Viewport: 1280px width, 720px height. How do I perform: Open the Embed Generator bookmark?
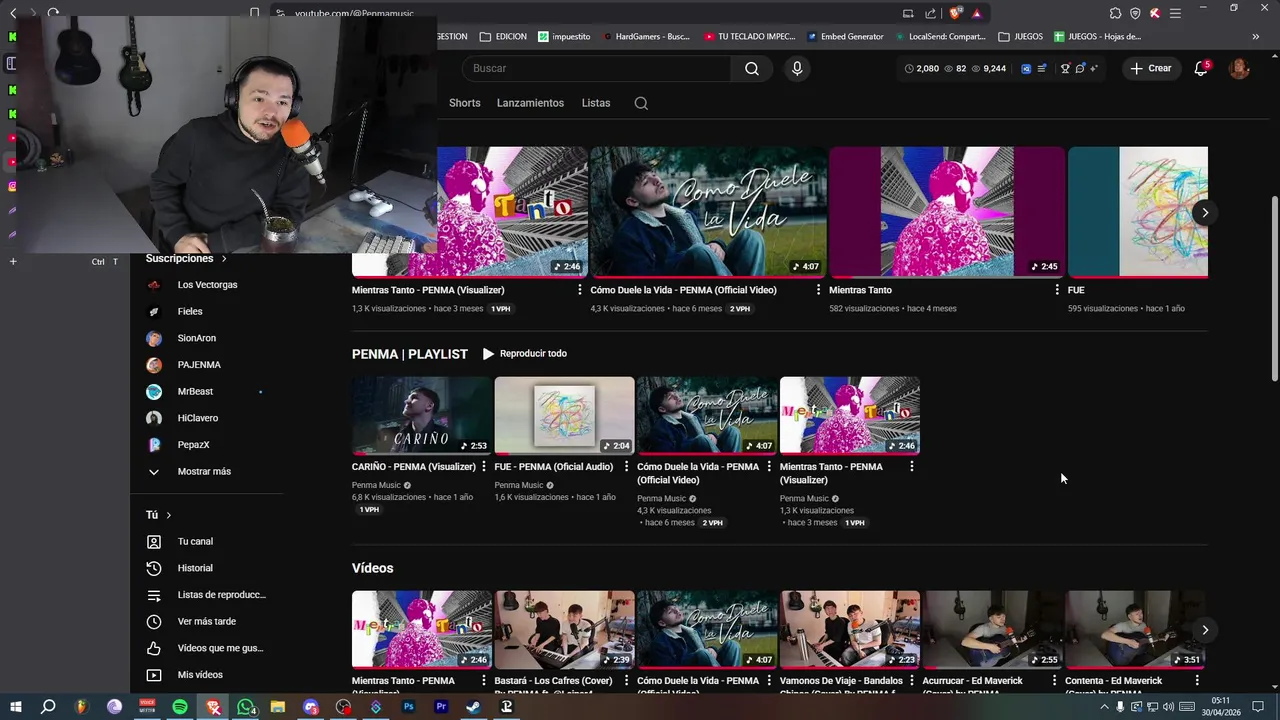(x=845, y=37)
